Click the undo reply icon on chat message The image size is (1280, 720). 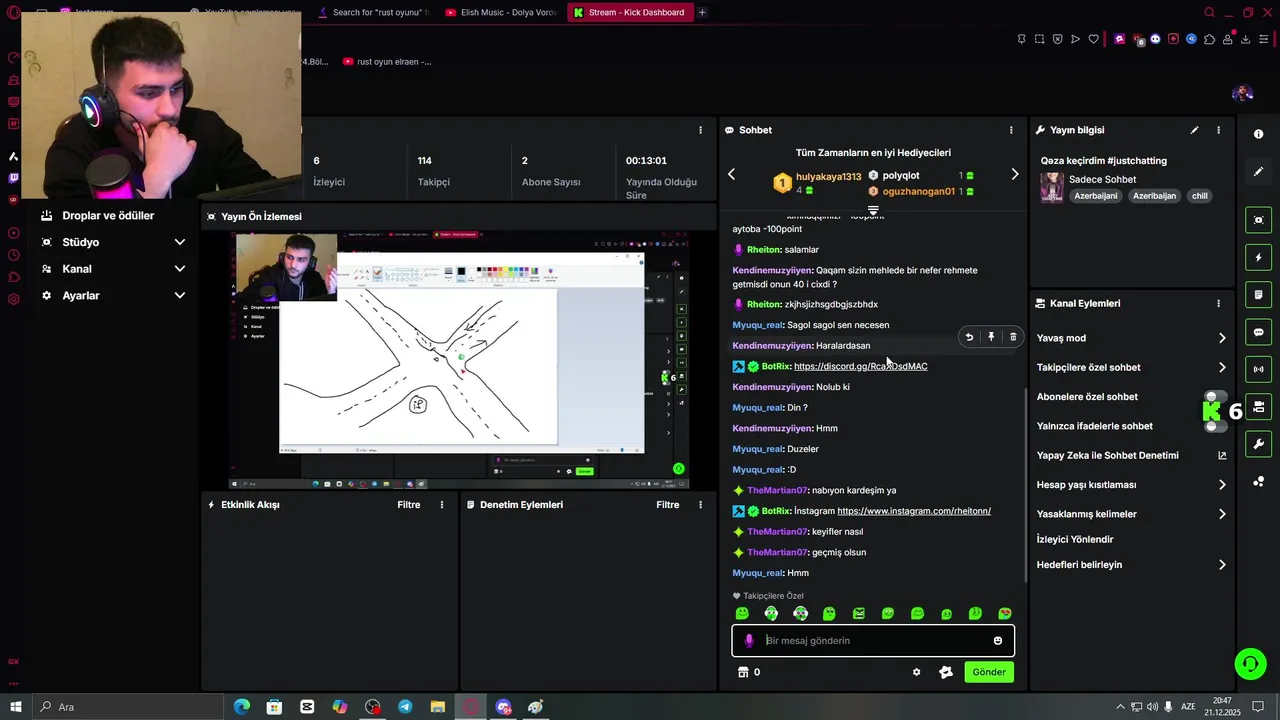click(969, 338)
